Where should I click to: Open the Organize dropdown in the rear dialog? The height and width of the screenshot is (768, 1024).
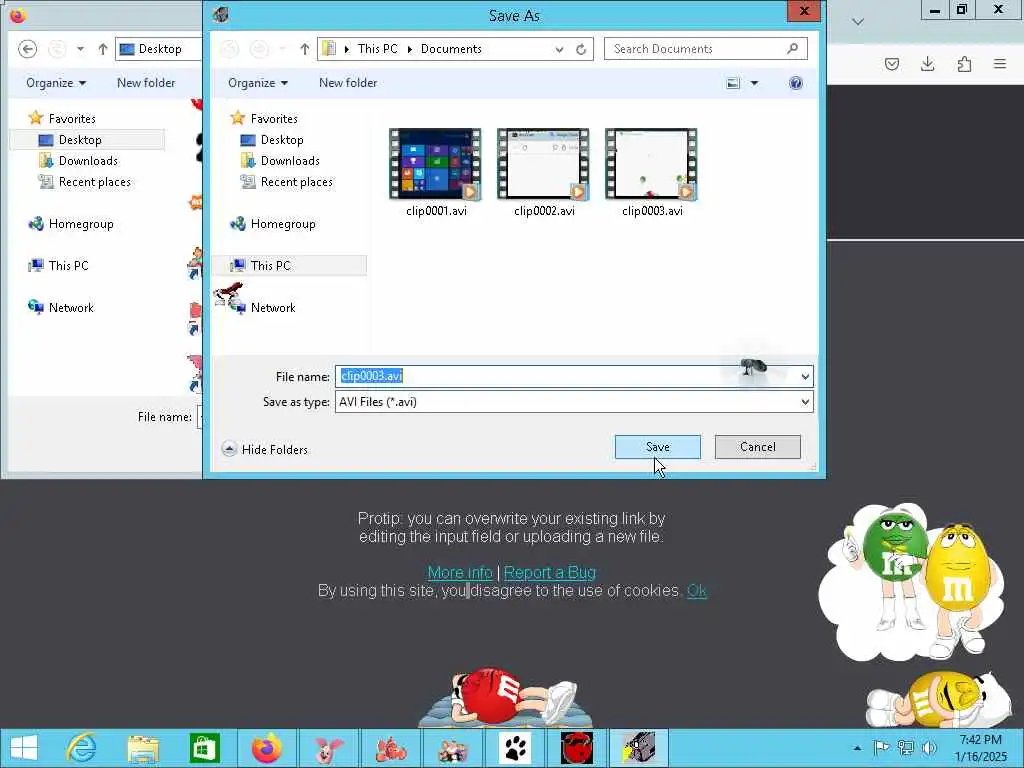point(56,83)
